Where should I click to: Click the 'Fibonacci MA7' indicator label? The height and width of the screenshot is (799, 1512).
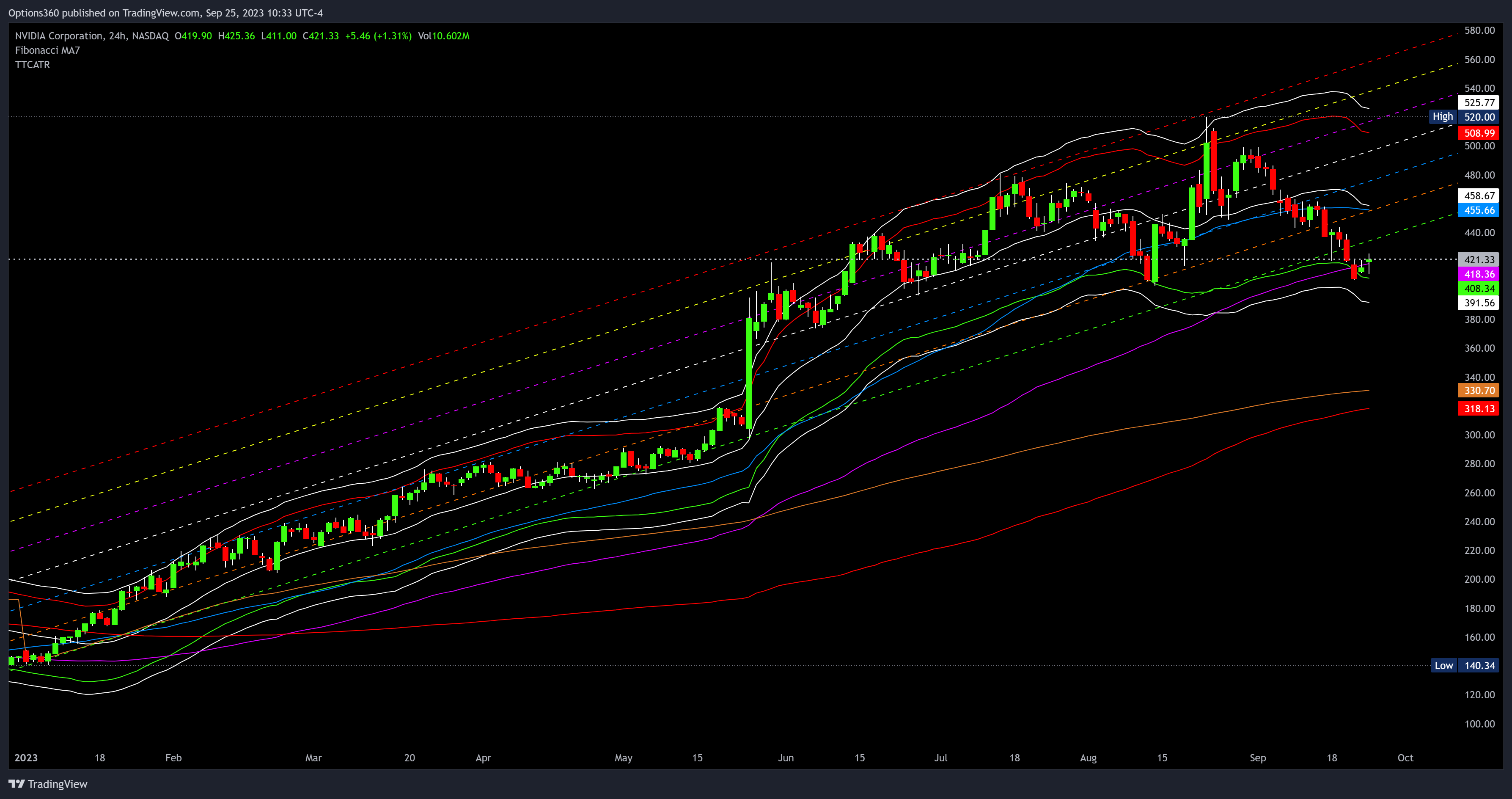[47, 50]
